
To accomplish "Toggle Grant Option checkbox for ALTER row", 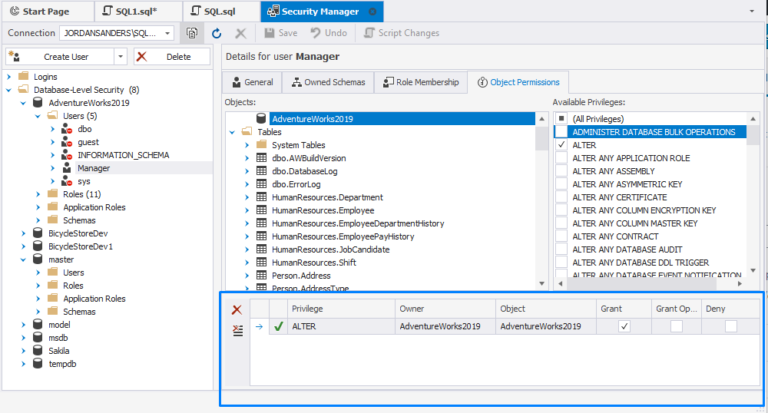I will [x=676, y=326].
